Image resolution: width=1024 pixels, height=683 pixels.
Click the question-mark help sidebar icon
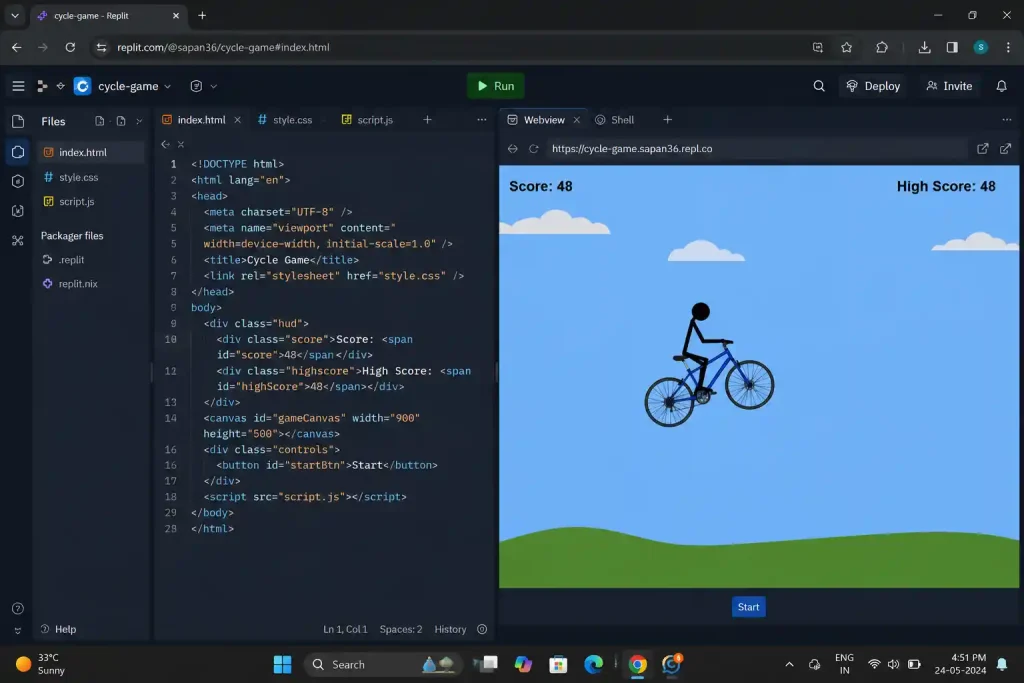pyautogui.click(x=18, y=609)
